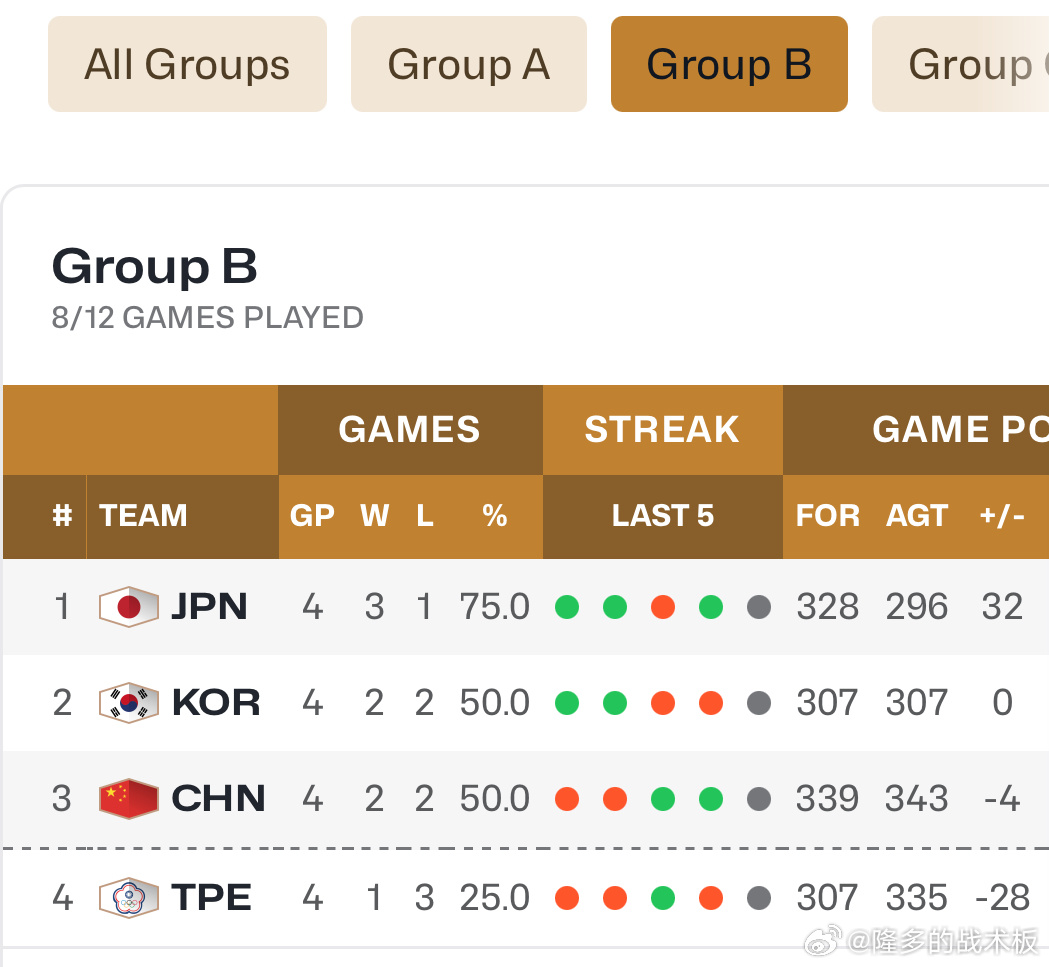
Task: Click the Japan flag icon
Action: (x=129, y=607)
